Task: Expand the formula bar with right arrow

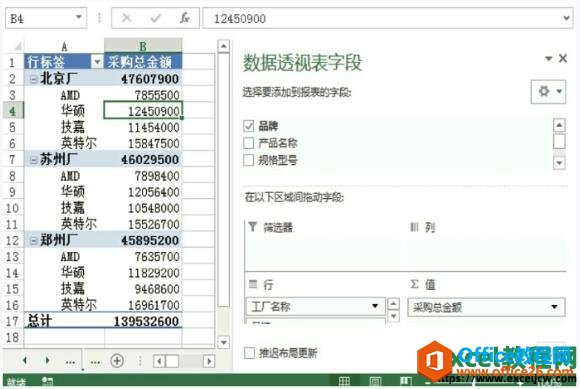Action: point(566,18)
